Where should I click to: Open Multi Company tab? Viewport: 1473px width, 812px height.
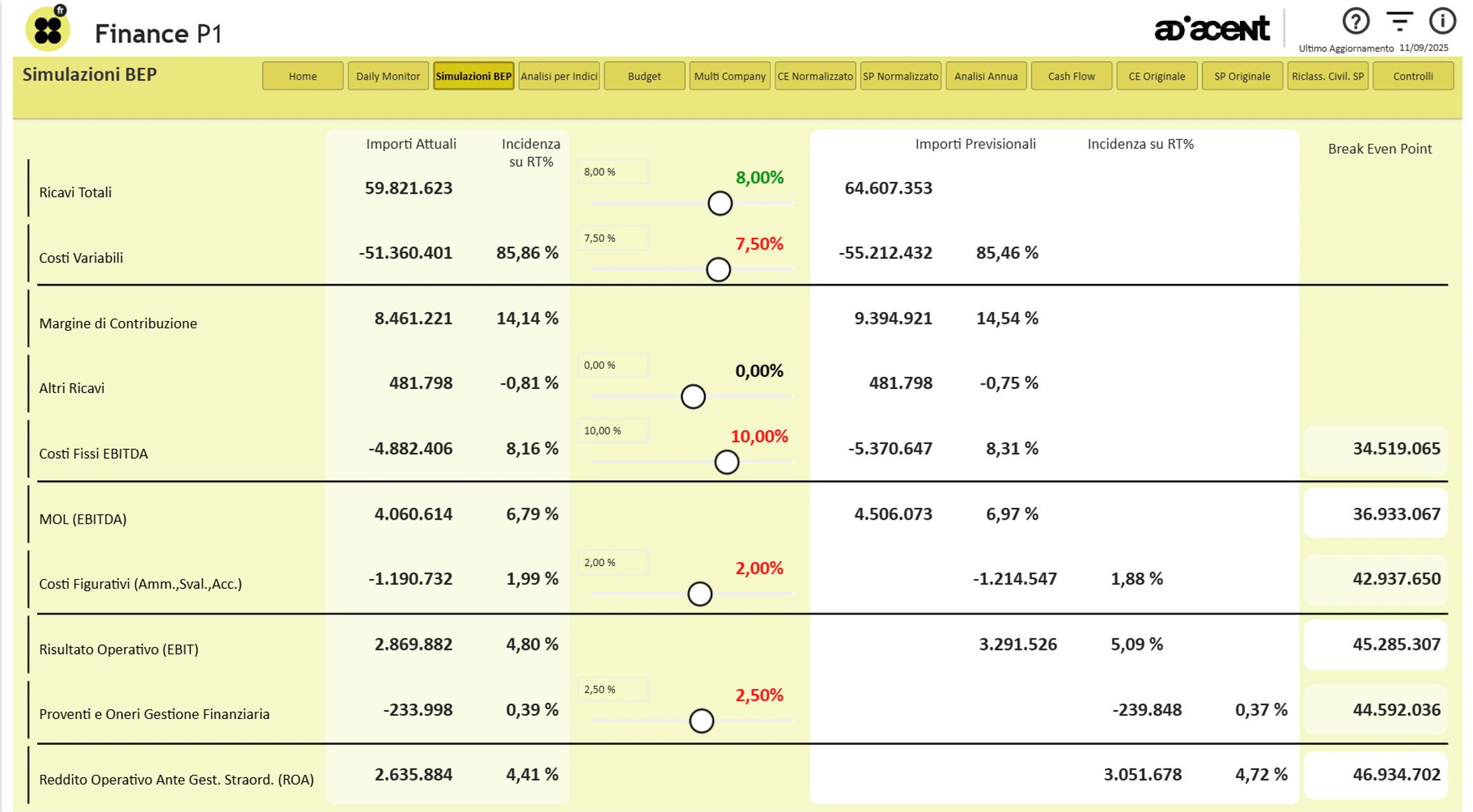729,76
